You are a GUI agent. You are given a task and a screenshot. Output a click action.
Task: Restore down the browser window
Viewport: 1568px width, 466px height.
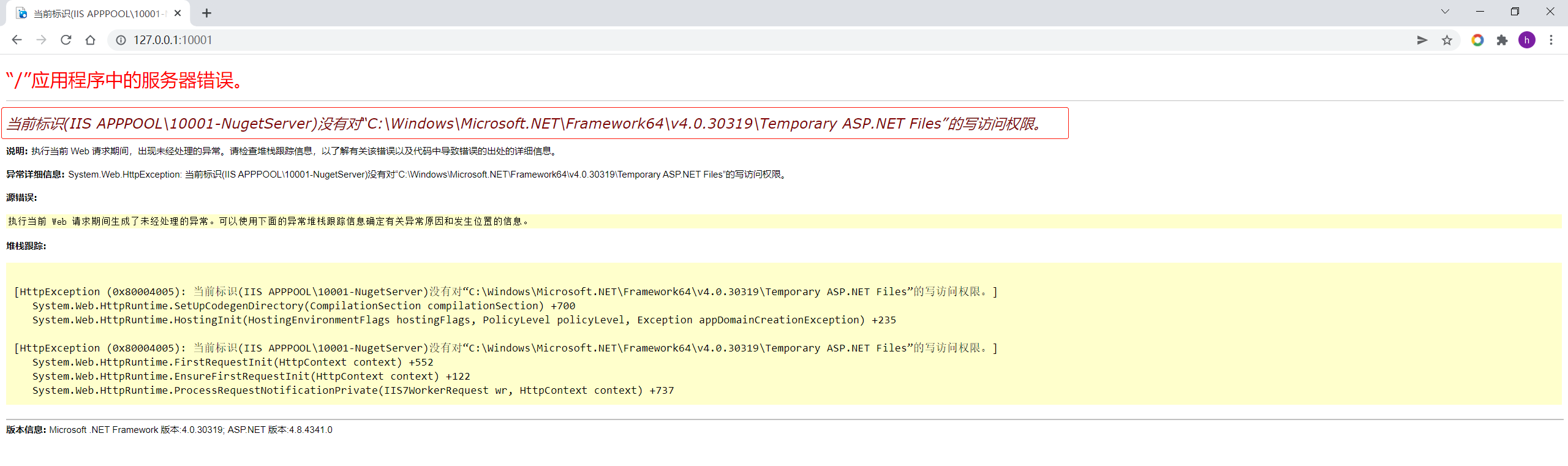(1515, 12)
